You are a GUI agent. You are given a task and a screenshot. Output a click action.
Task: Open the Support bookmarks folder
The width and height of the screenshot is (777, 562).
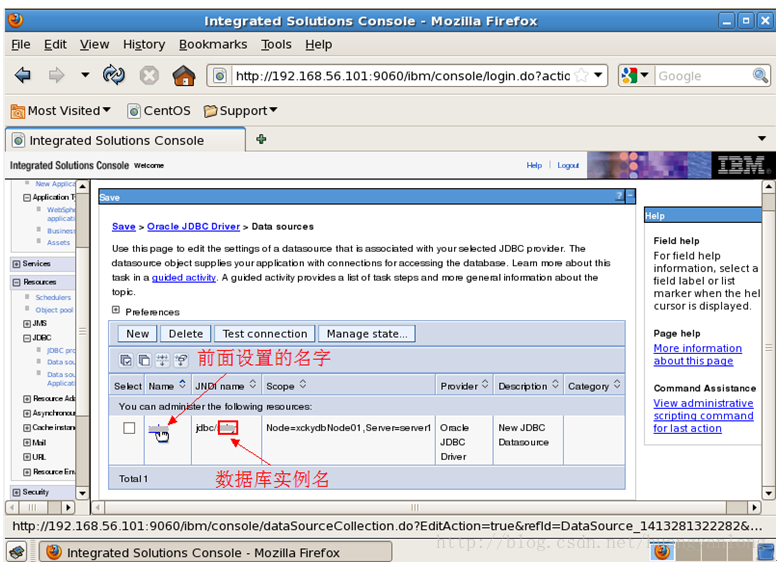click(240, 111)
